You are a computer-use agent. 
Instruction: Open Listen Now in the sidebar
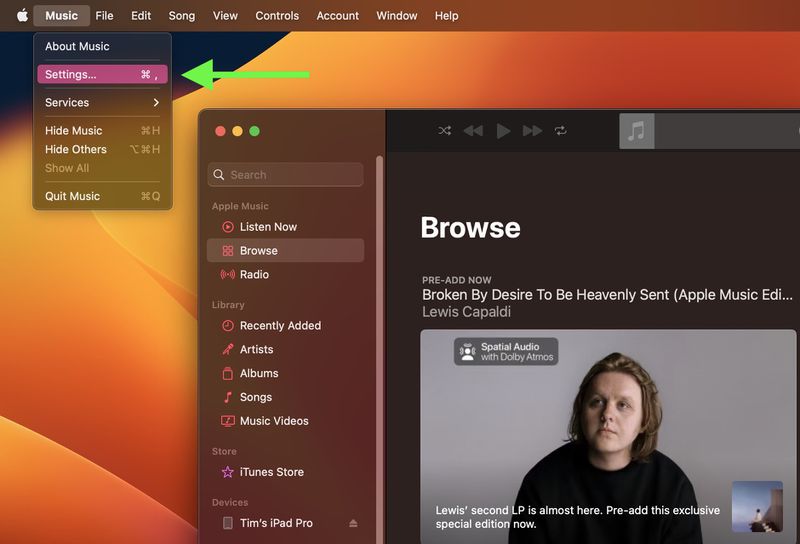[267, 227]
